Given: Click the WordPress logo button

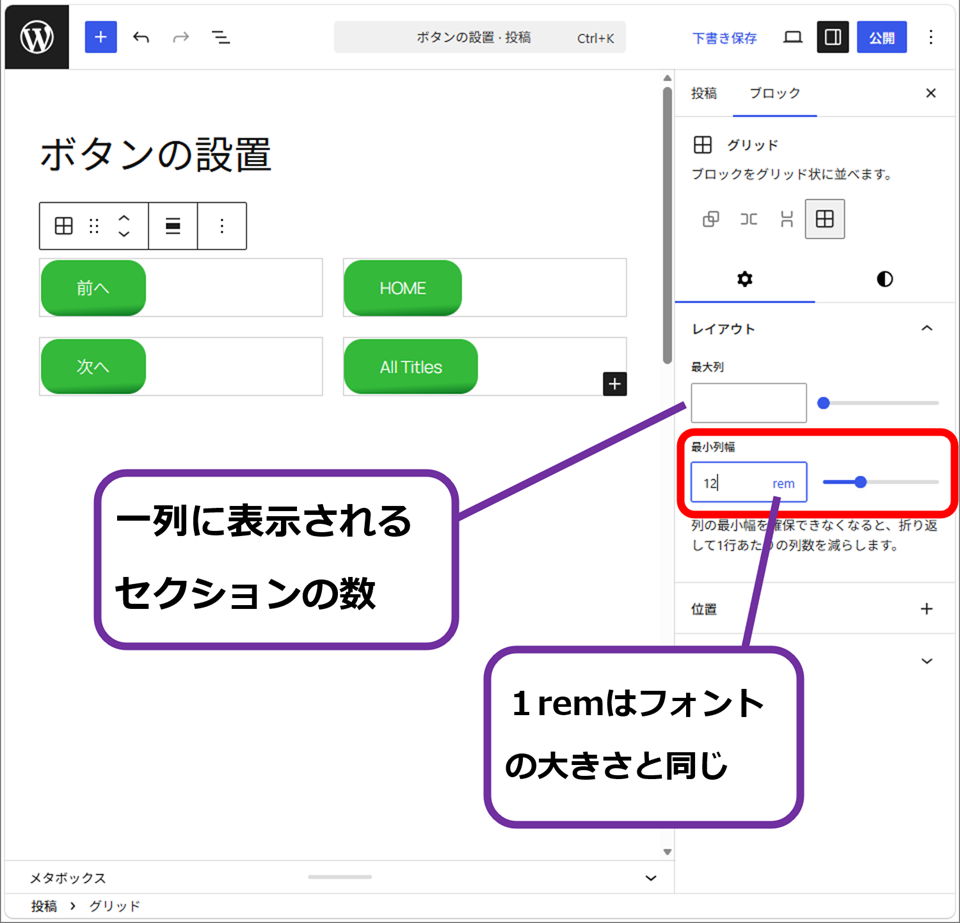Looking at the screenshot, I should [x=37, y=37].
